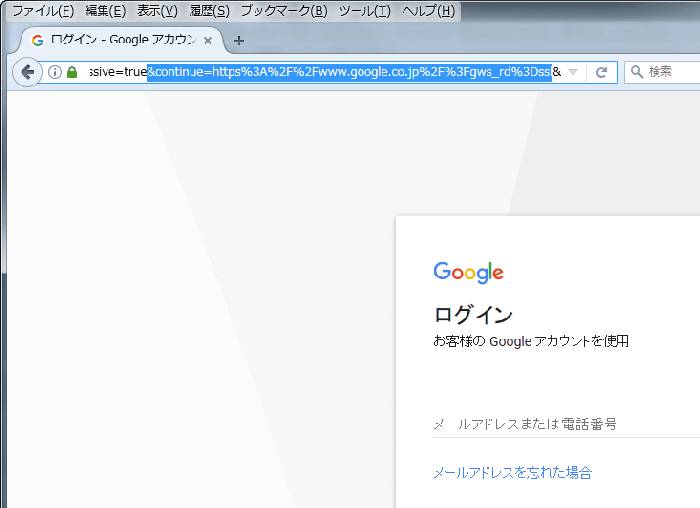Open the 表示(V) menu
The width and height of the screenshot is (700, 508).
click(157, 11)
